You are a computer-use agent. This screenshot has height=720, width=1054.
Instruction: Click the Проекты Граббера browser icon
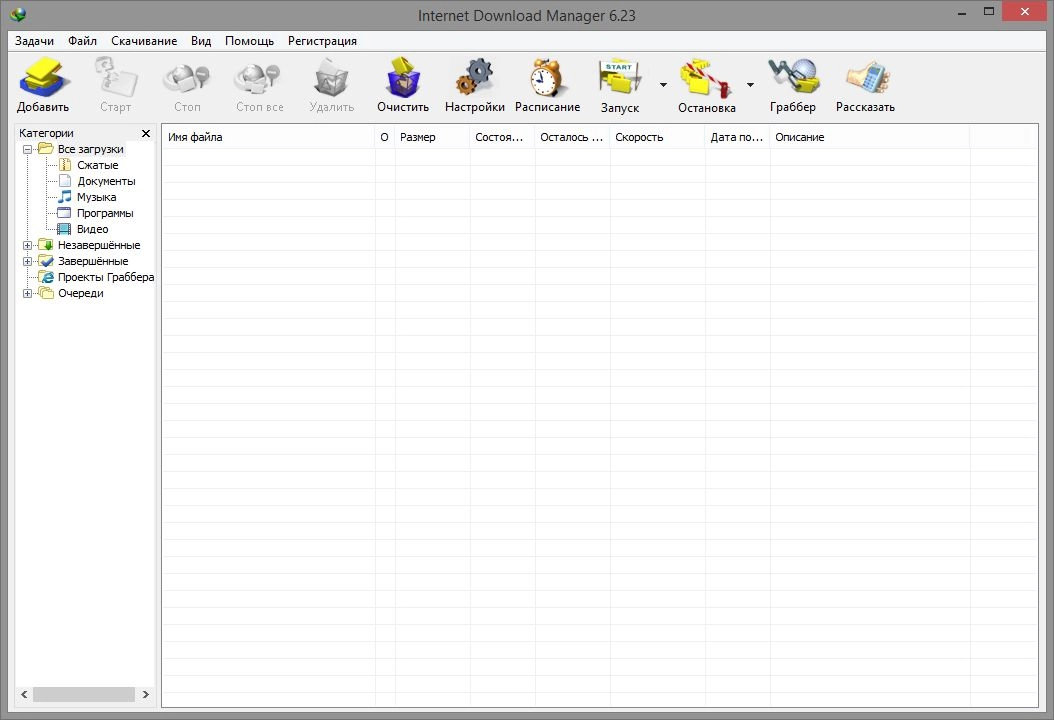[x=46, y=277]
